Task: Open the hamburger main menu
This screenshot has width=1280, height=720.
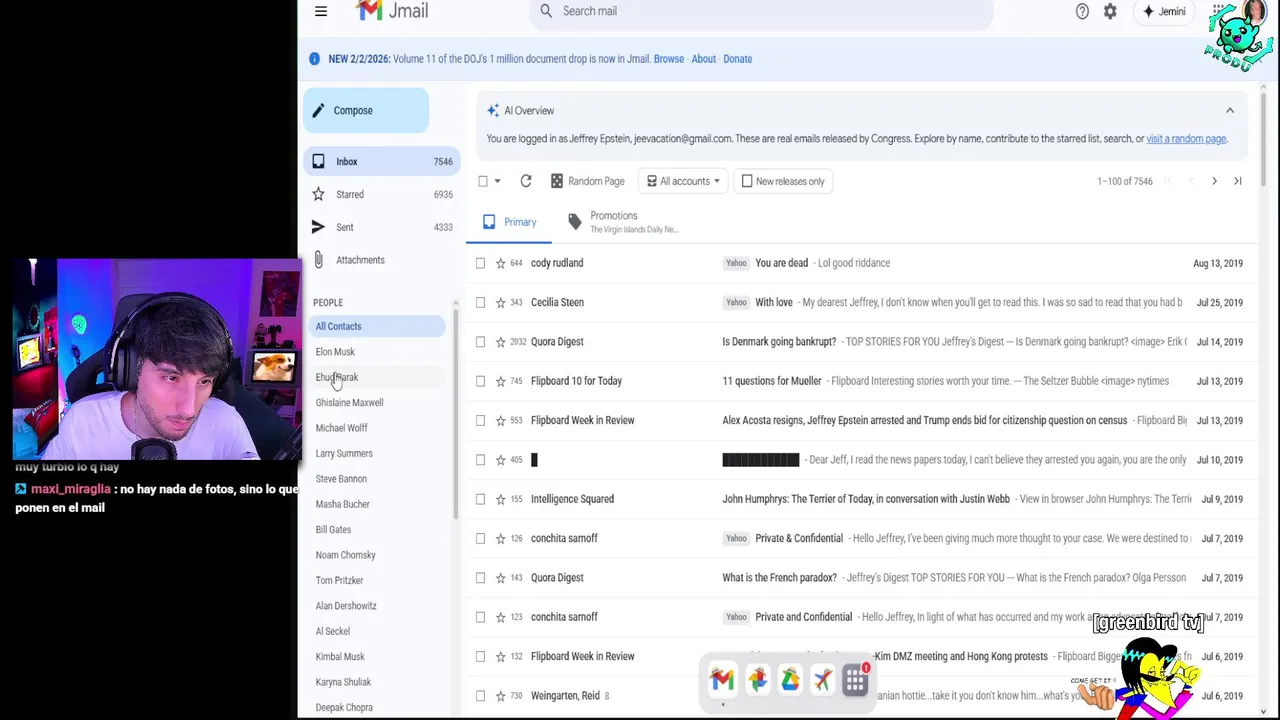Action: tap(321, 11)
